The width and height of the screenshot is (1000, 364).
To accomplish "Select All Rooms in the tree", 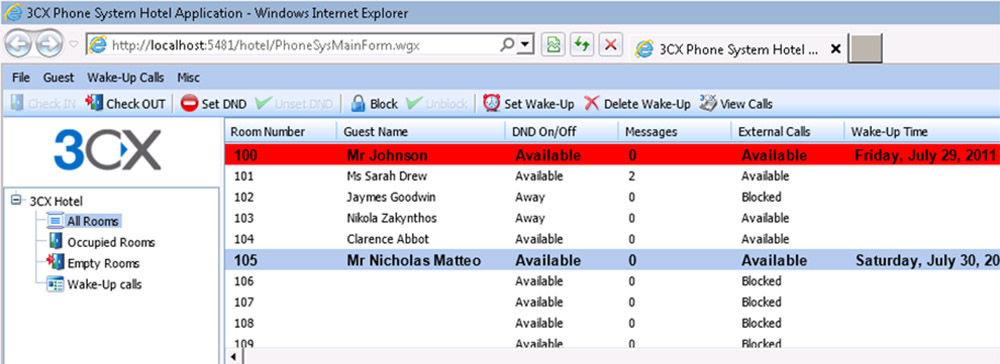I will point(92,221).
